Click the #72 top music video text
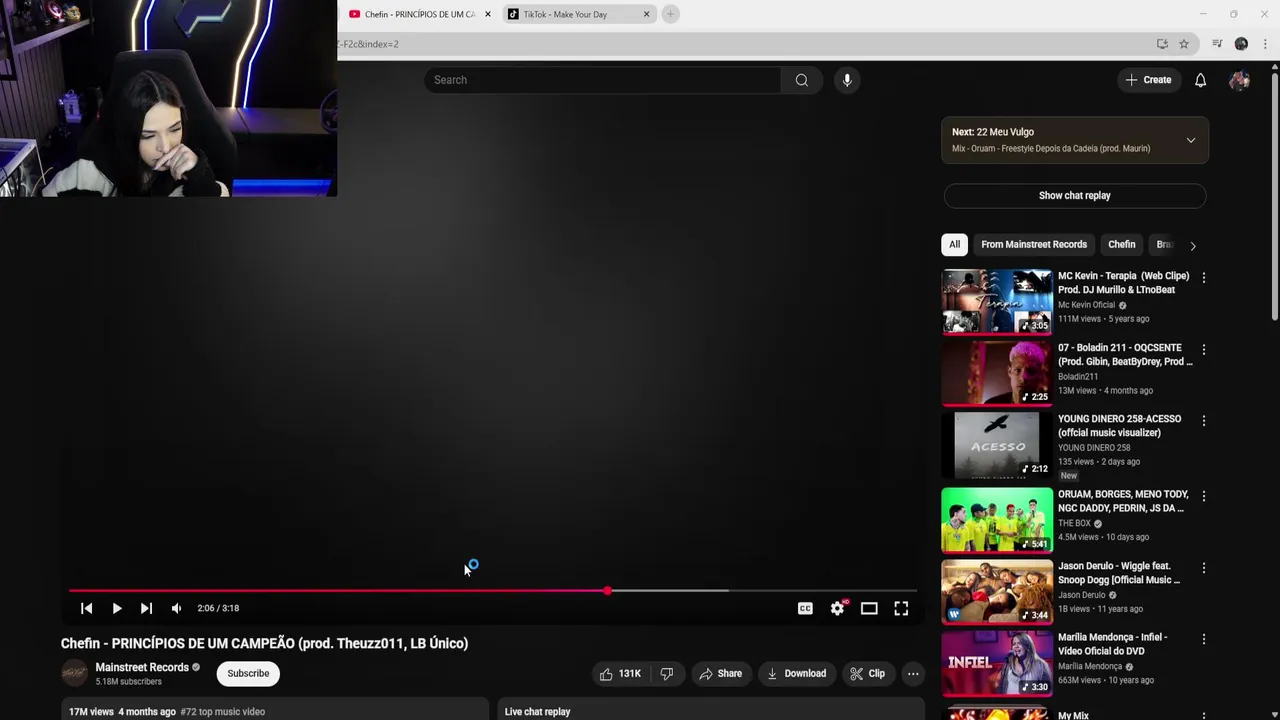 click(223, 712)
